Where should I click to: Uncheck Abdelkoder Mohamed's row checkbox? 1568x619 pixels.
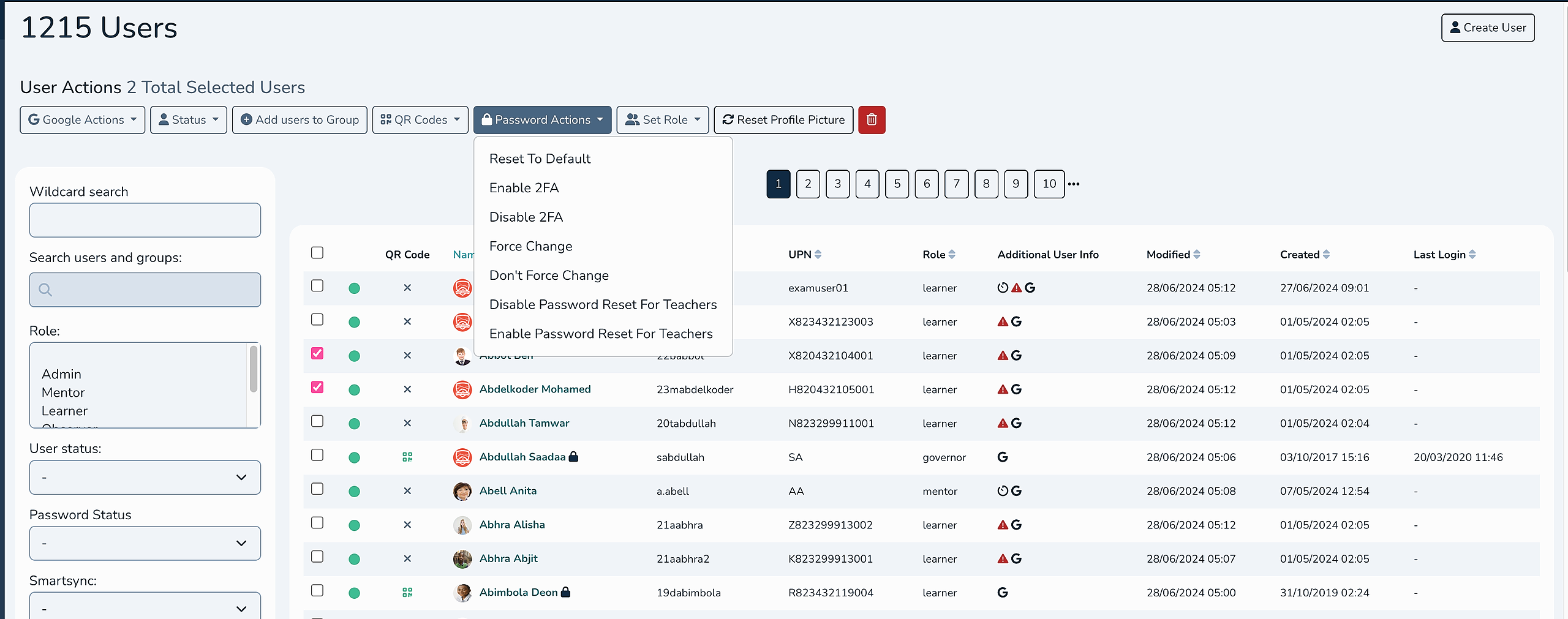(x=317, y=388)
